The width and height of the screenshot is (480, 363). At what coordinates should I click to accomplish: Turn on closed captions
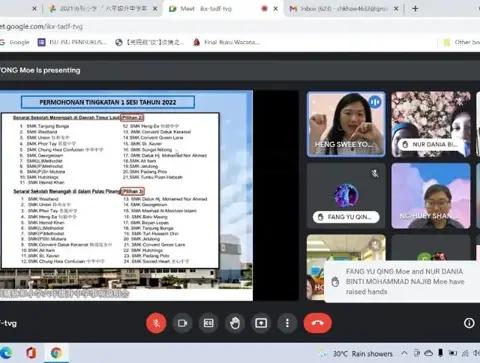(209, 323)
